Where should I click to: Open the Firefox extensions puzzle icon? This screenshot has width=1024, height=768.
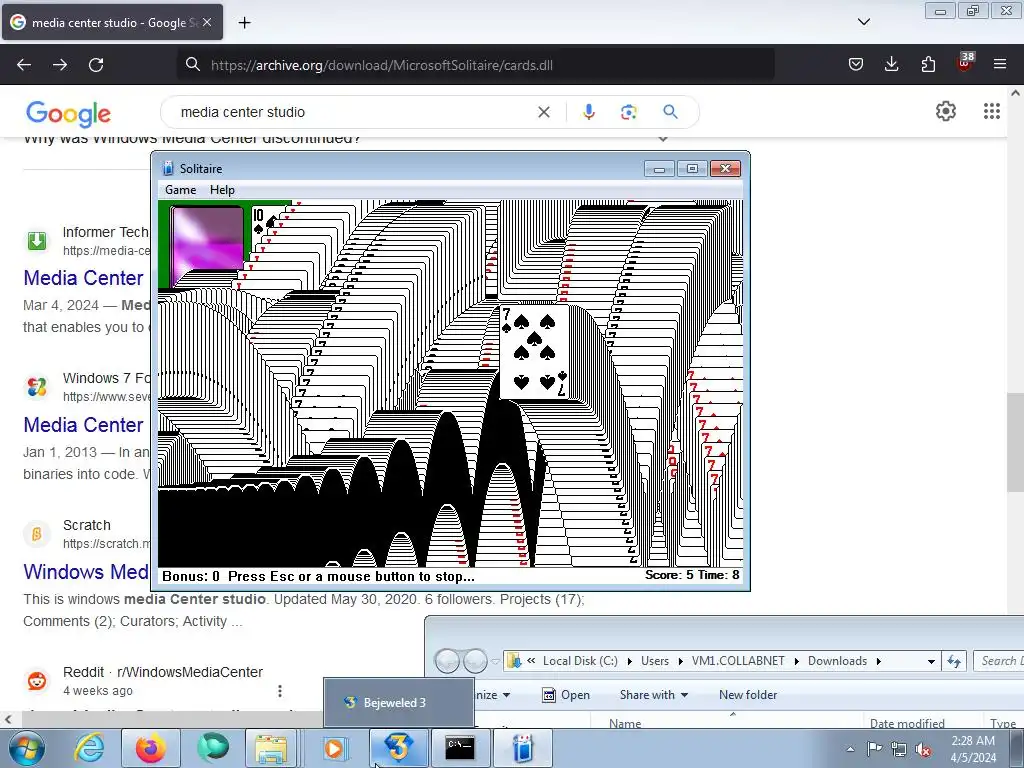coord(928,64)
